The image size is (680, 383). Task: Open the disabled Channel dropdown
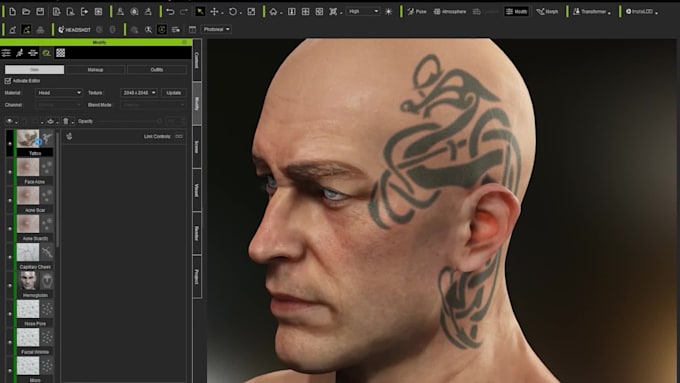coord(59,105)
